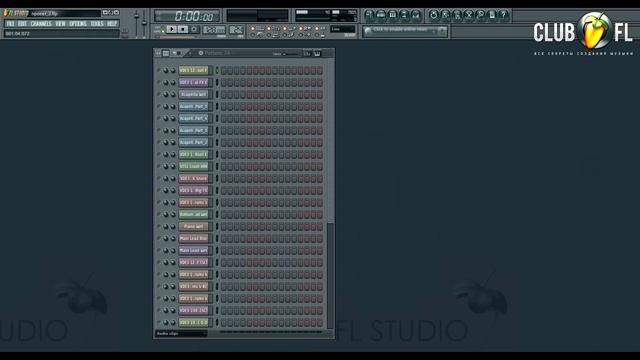Open the piano roll view icon
The height and width of the screenshot is (360, 640).
coord(393,15)
